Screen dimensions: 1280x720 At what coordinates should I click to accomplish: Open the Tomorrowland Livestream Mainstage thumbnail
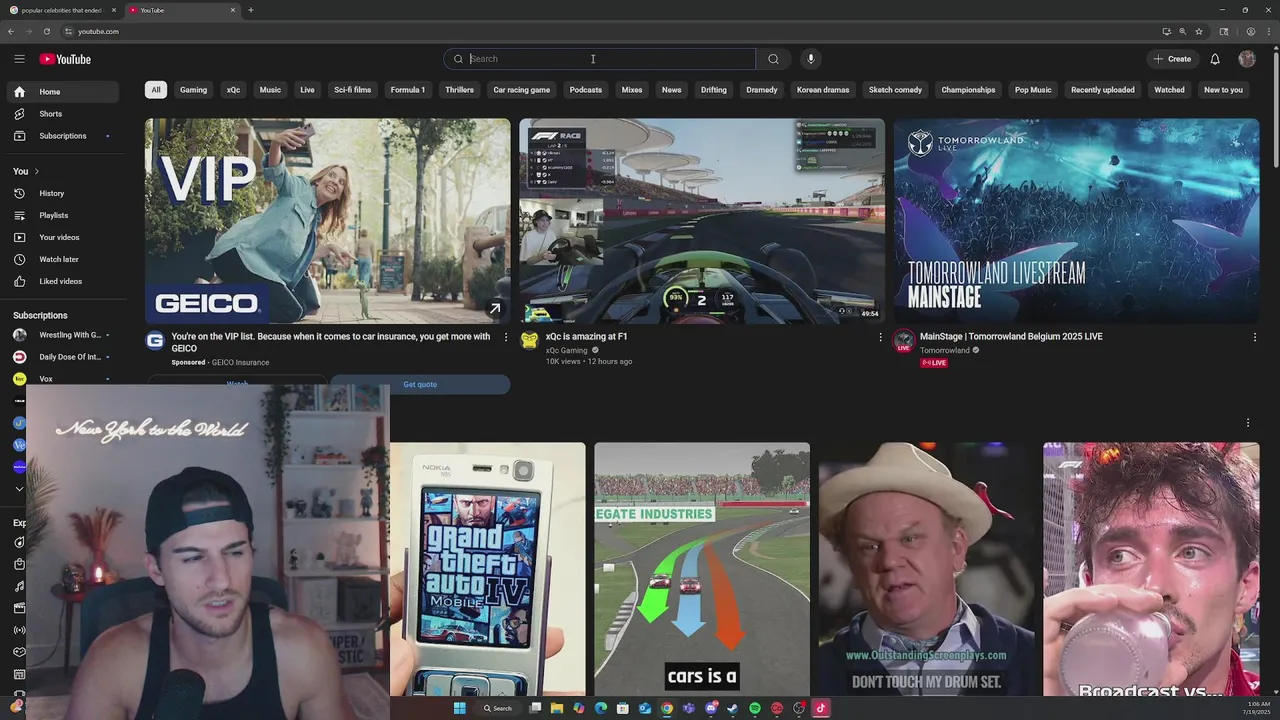pos(1076,221)
